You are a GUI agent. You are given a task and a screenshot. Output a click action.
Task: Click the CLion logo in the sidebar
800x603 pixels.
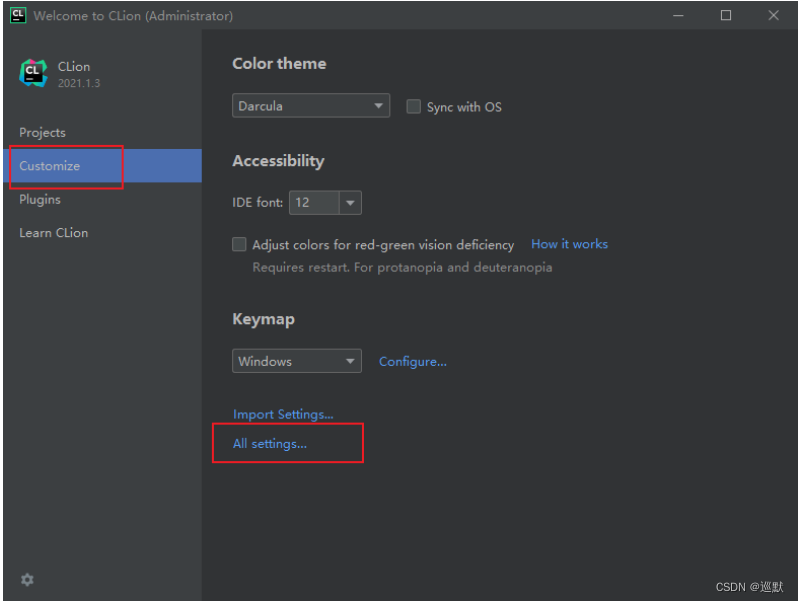pyautogui.click(x=33, y=73)
